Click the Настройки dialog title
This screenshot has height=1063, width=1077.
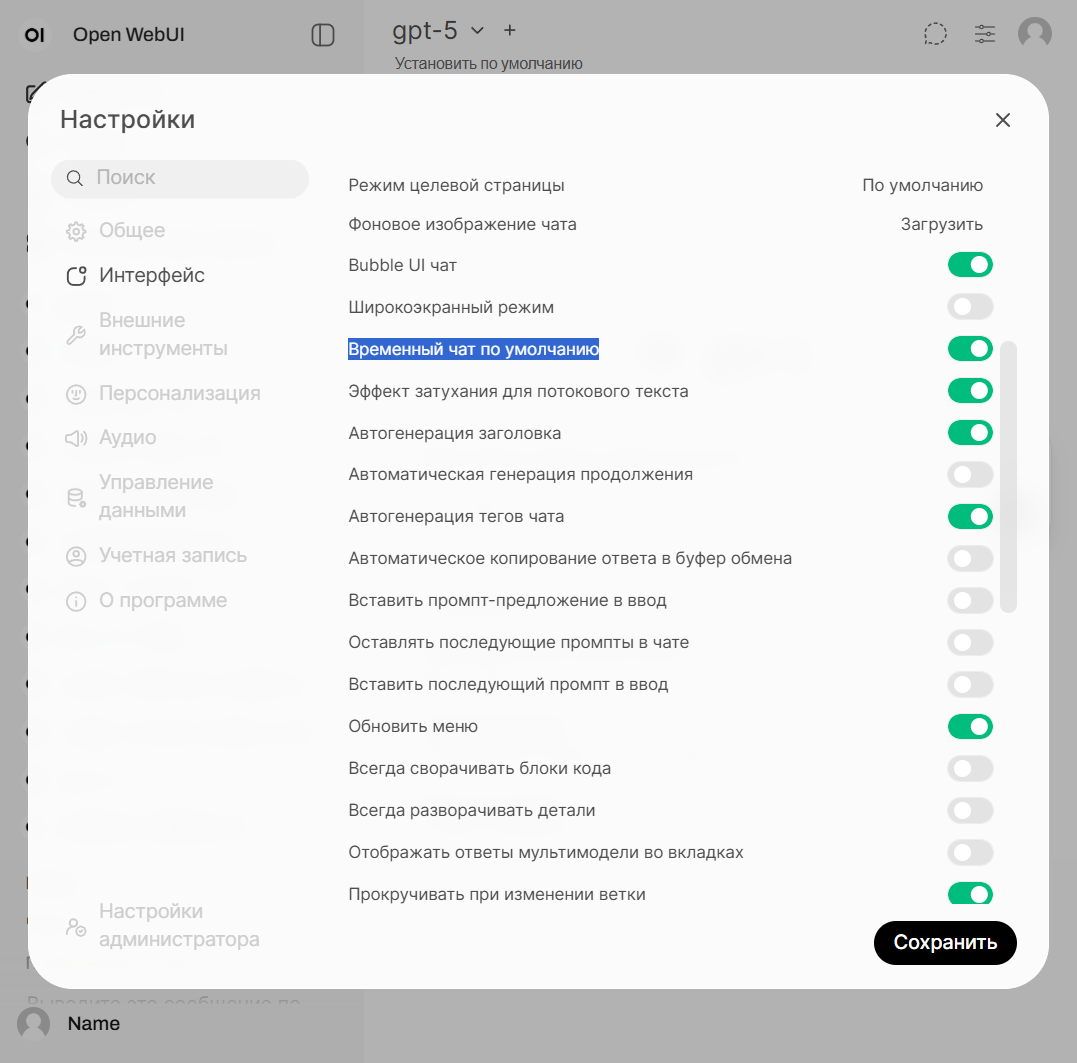(x=128, y=120)
